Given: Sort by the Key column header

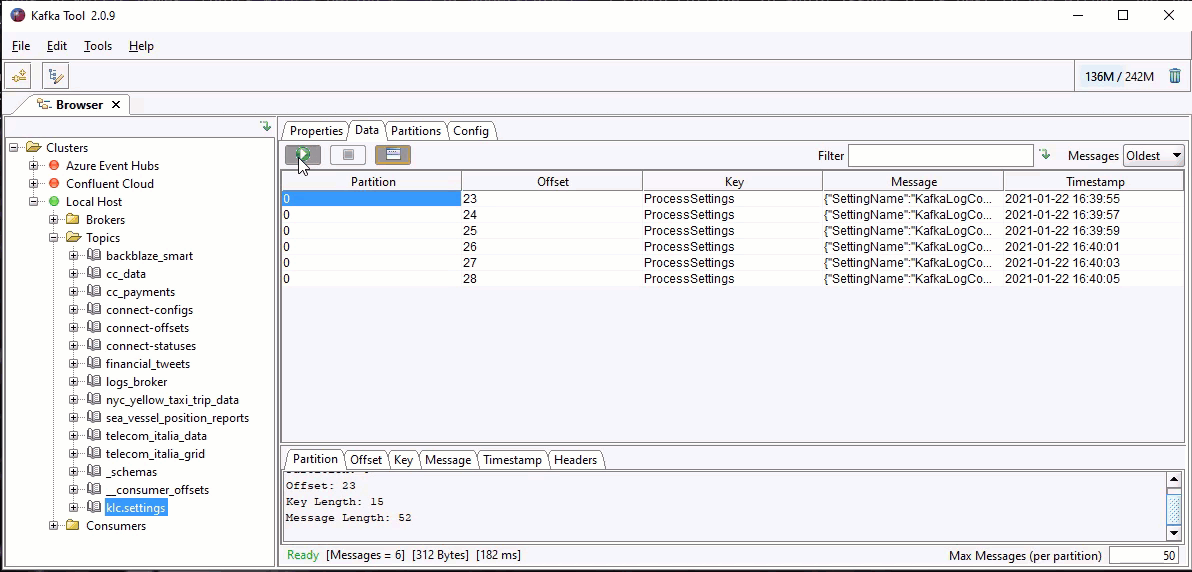Looking at the screenshot, I should [x=733, y=182].
